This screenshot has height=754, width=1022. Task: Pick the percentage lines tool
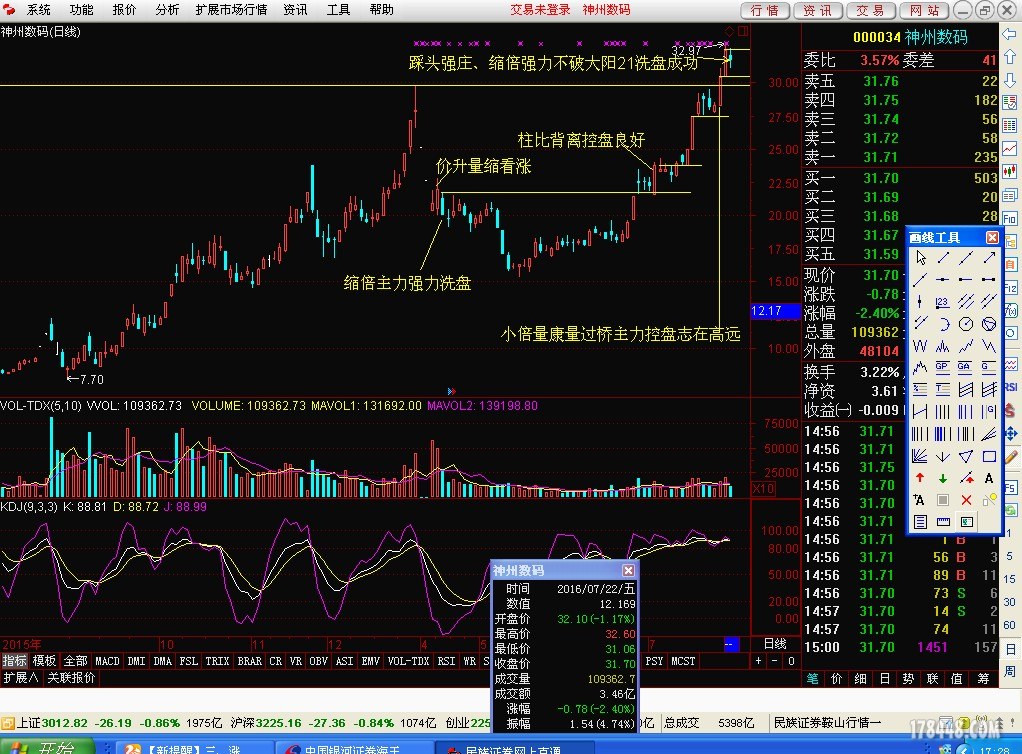pyautogui.click(x=920, y=390)
